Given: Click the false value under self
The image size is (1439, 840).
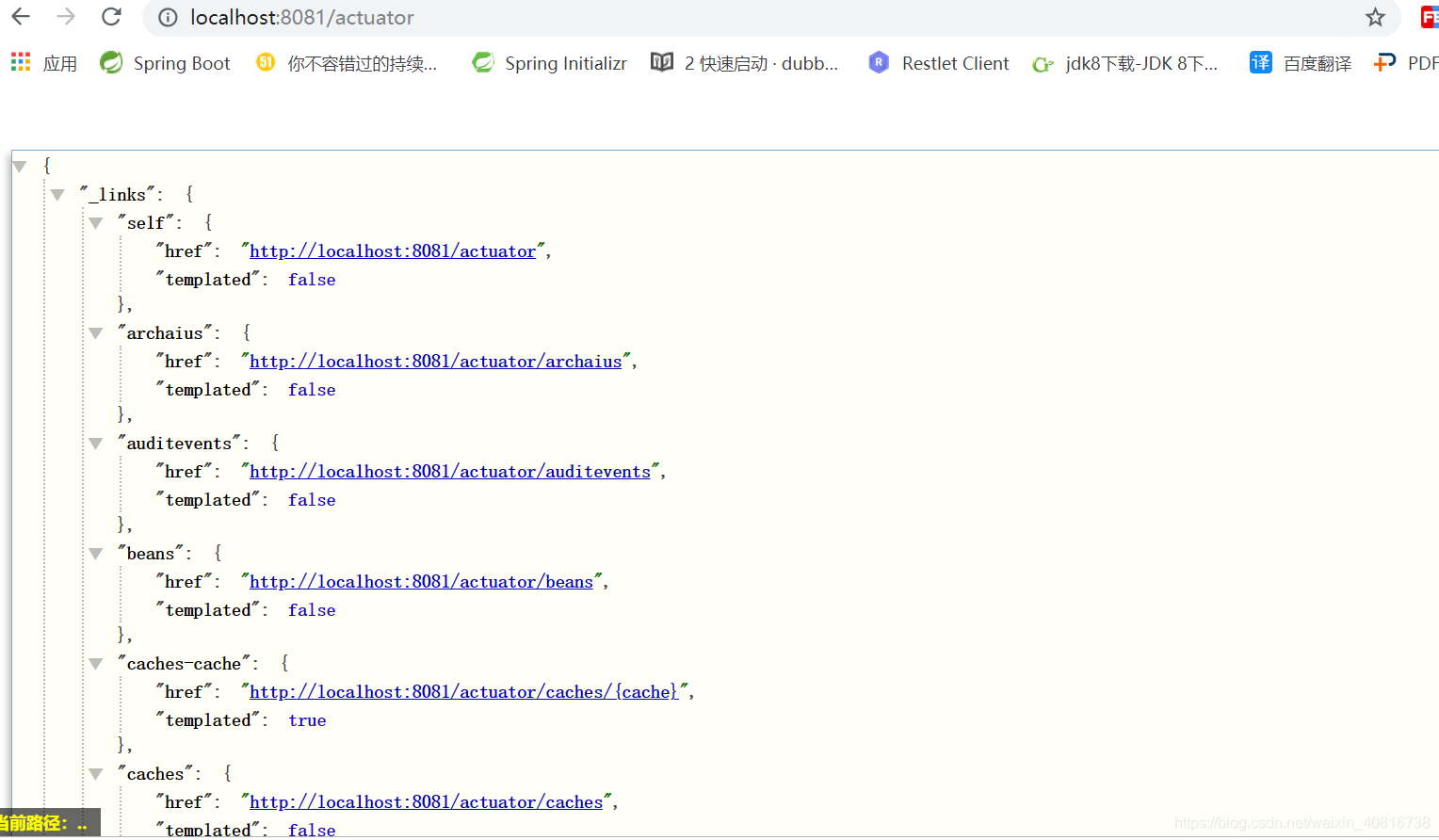Looking at the screenshot, I should click(312, 280).
